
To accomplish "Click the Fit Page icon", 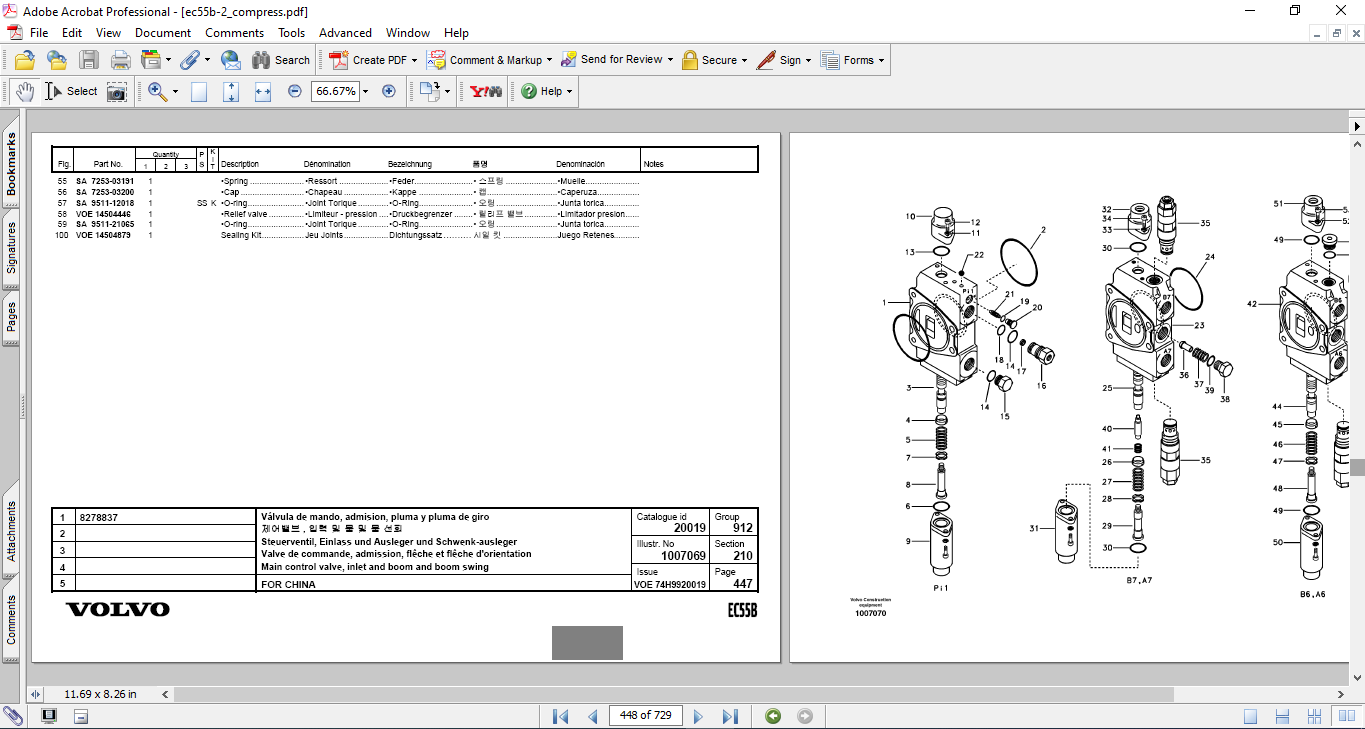I will coord(231,91).
